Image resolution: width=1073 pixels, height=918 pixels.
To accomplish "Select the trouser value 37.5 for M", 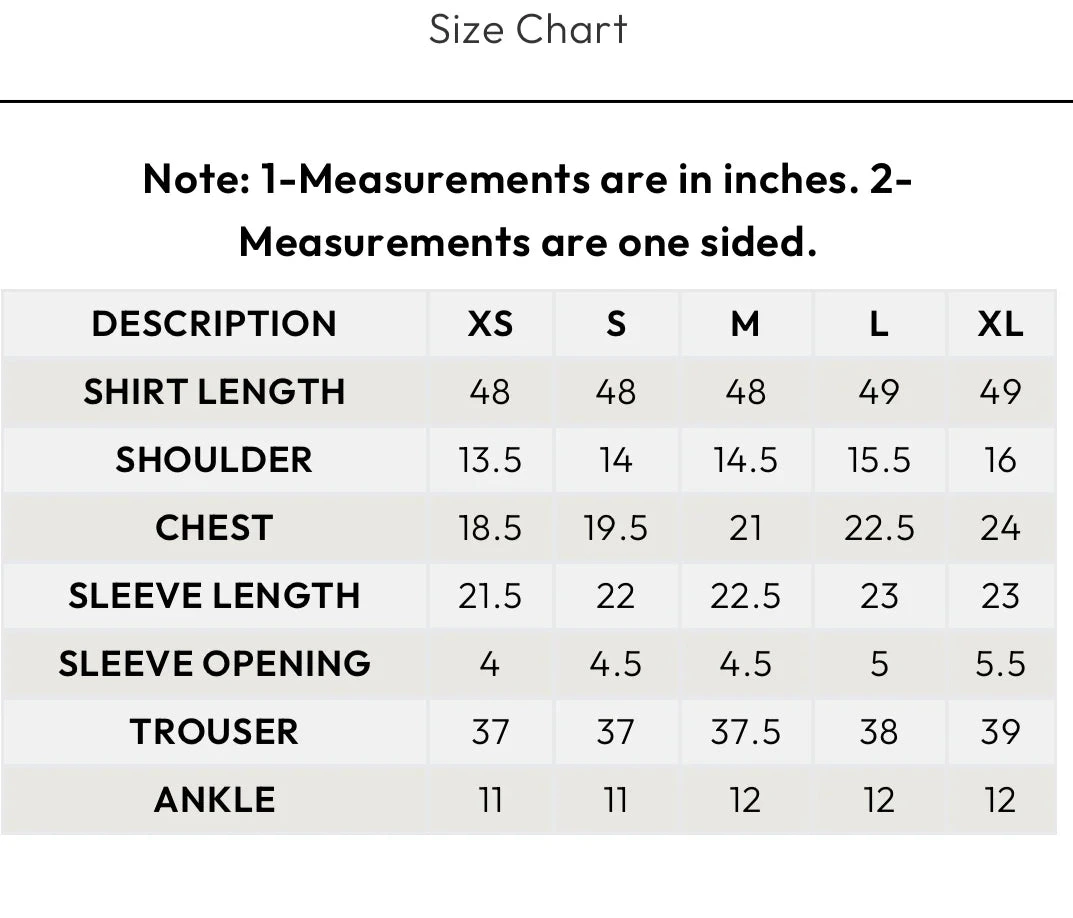I will pos(746,732).
